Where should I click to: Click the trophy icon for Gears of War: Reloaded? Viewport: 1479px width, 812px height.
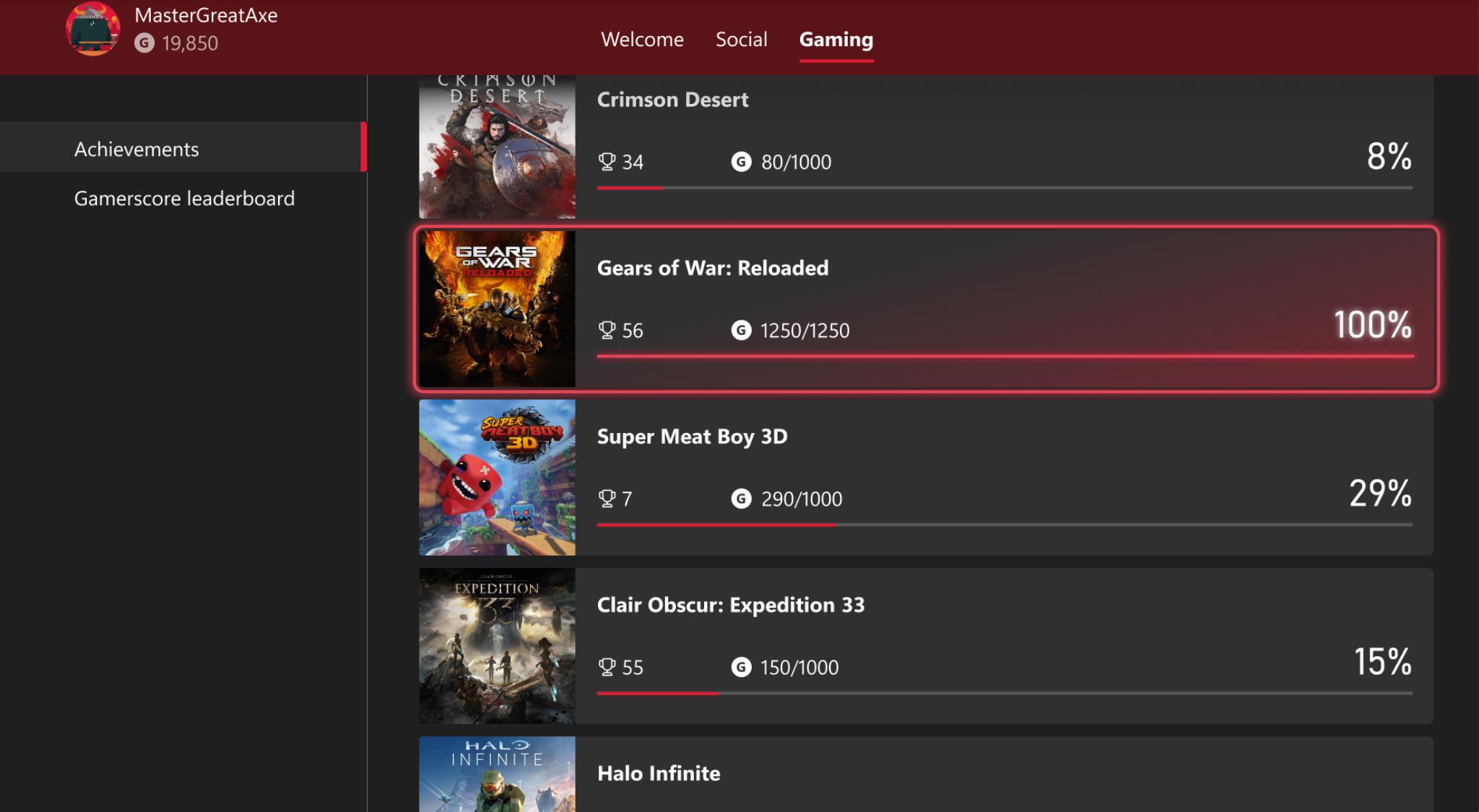pos(607,330)
